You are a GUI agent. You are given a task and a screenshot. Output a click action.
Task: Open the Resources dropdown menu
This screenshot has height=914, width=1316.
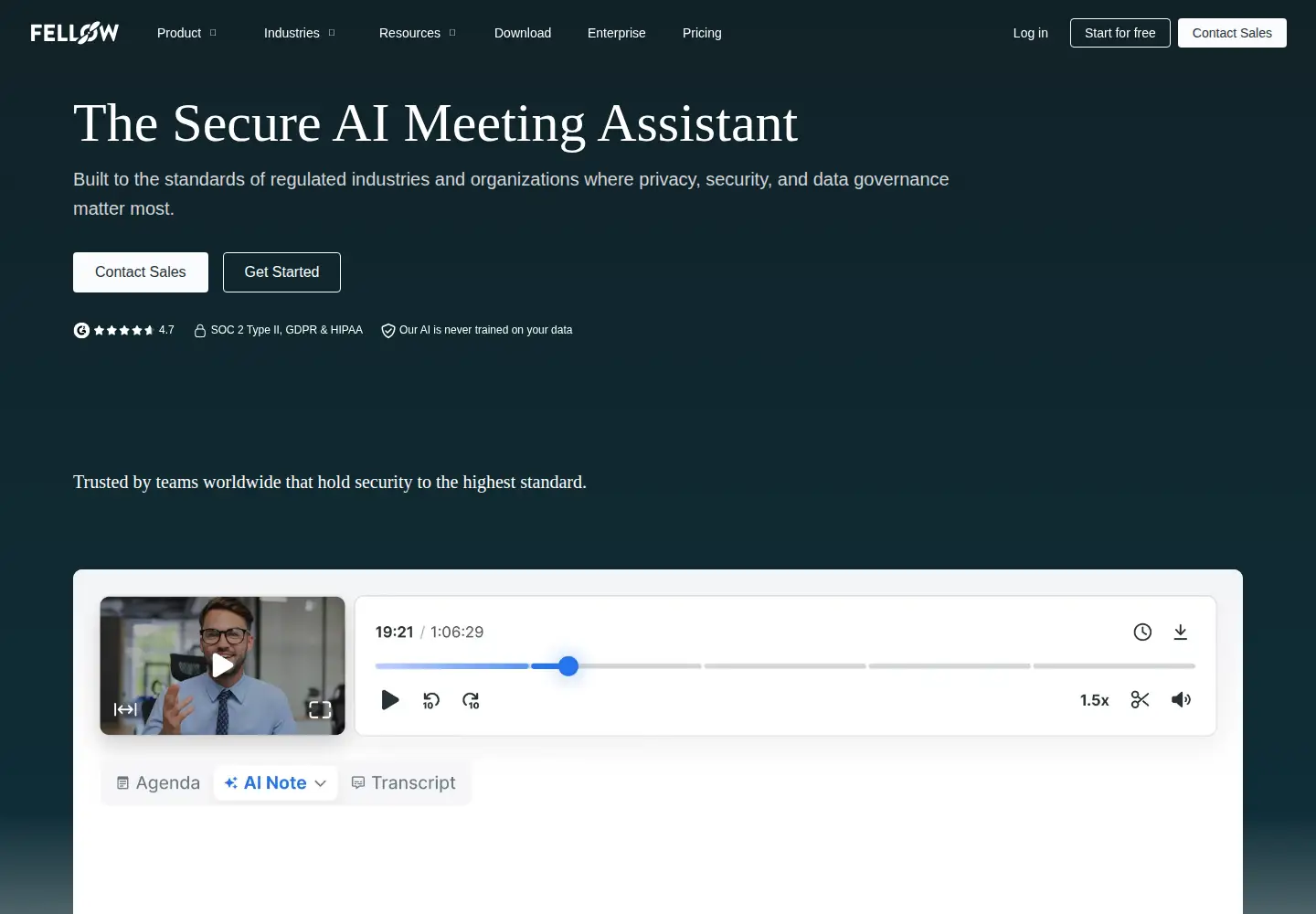417,33
